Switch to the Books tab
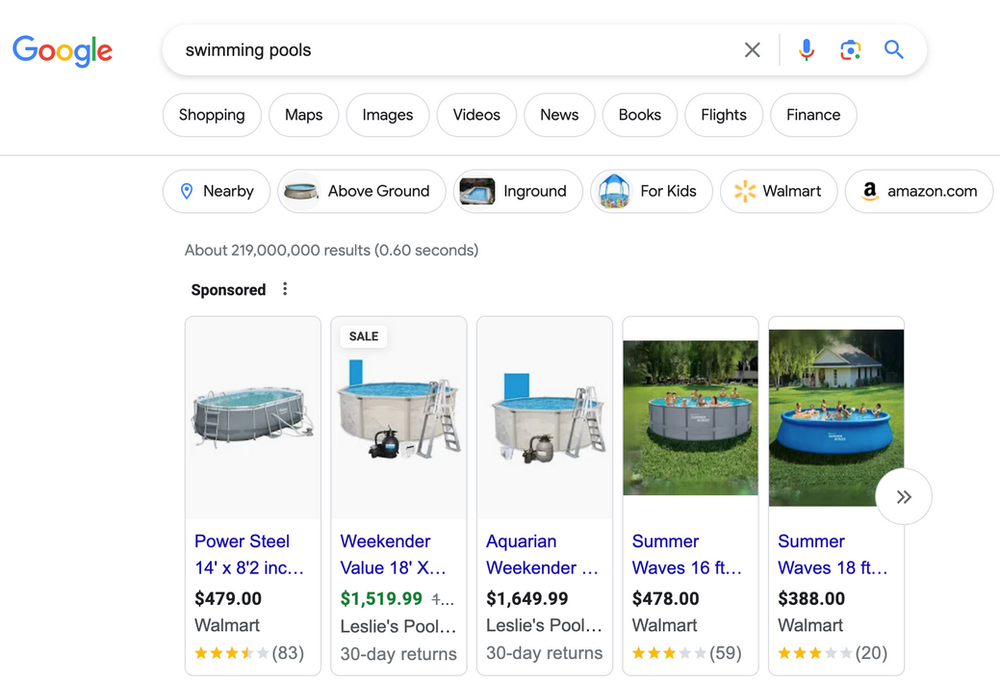Image resolution: width=1000 pixels, height=689 pixels. pos(640,115)
